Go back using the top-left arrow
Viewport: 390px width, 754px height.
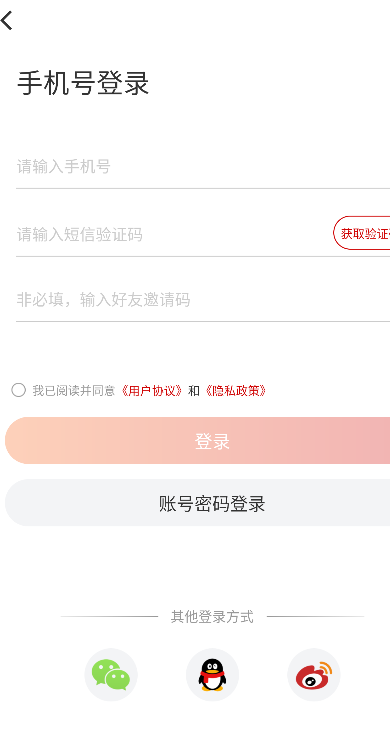coord(7,21)
